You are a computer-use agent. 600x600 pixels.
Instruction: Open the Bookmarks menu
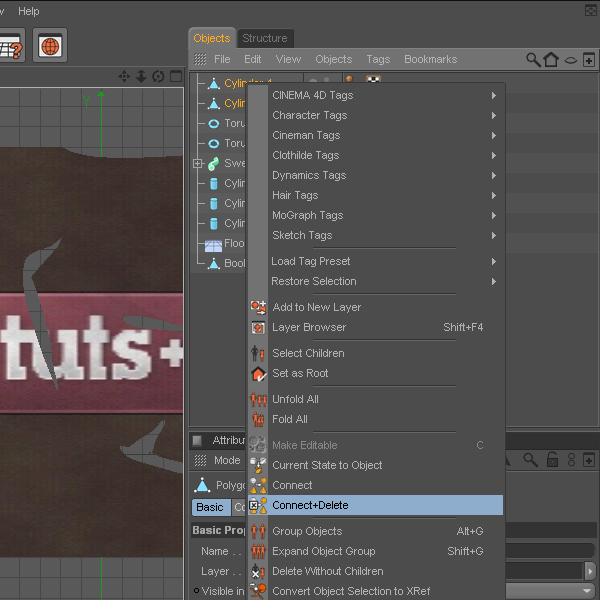[x=430, y=59]
